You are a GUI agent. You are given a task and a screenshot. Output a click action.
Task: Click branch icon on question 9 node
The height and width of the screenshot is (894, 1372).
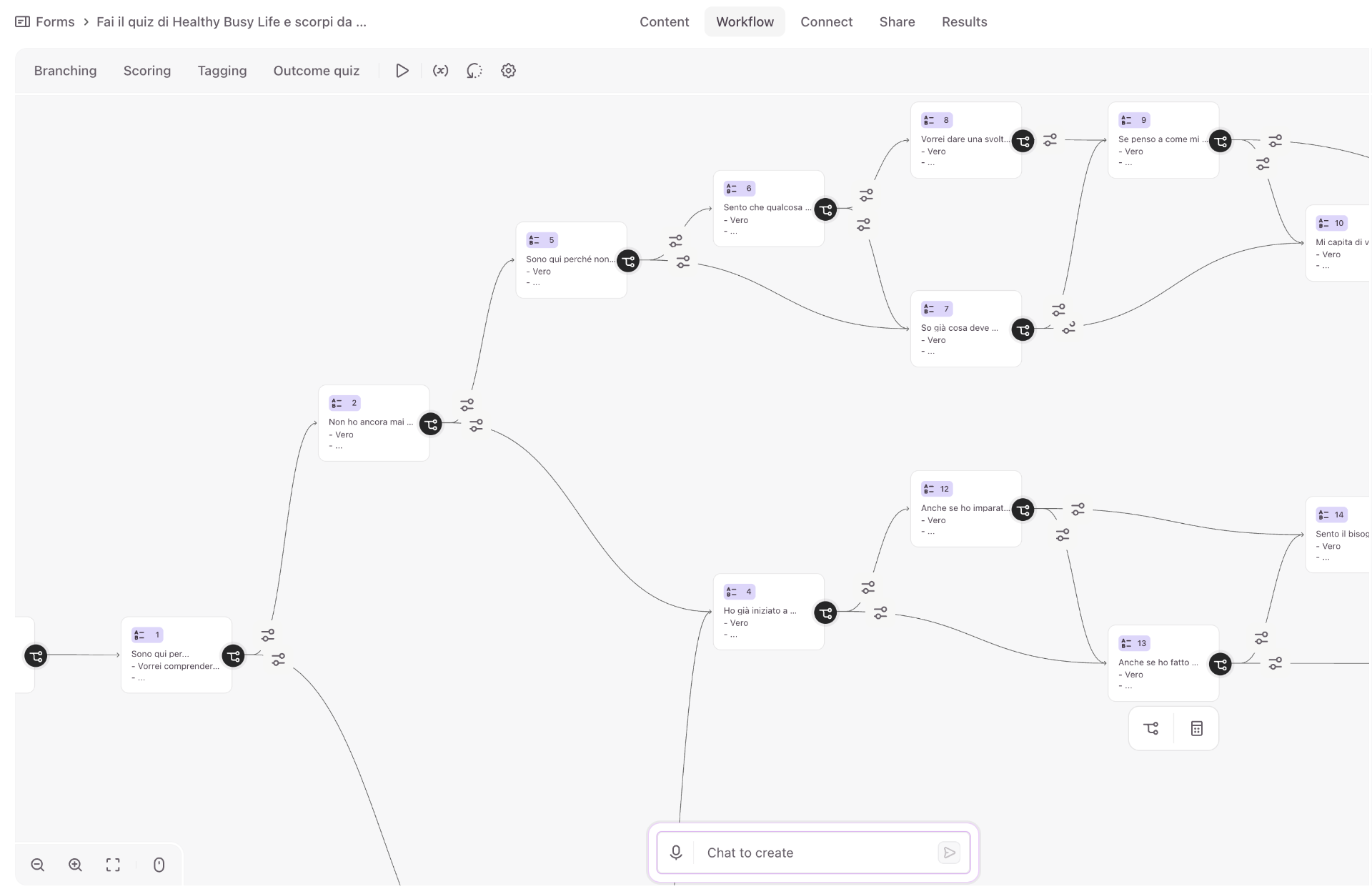coord(1220,141)
